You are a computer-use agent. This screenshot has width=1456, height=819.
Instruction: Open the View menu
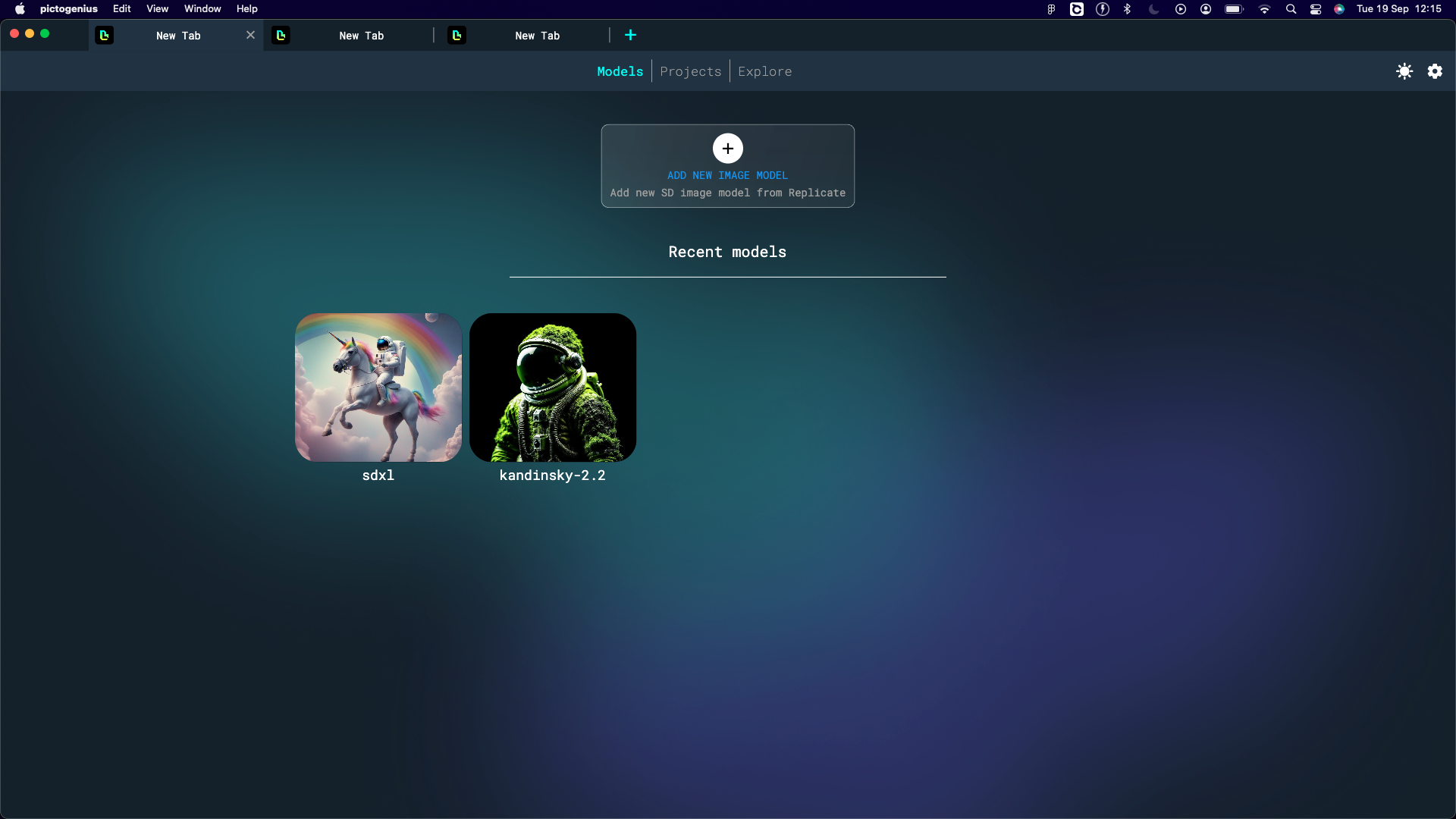(158, 9)
